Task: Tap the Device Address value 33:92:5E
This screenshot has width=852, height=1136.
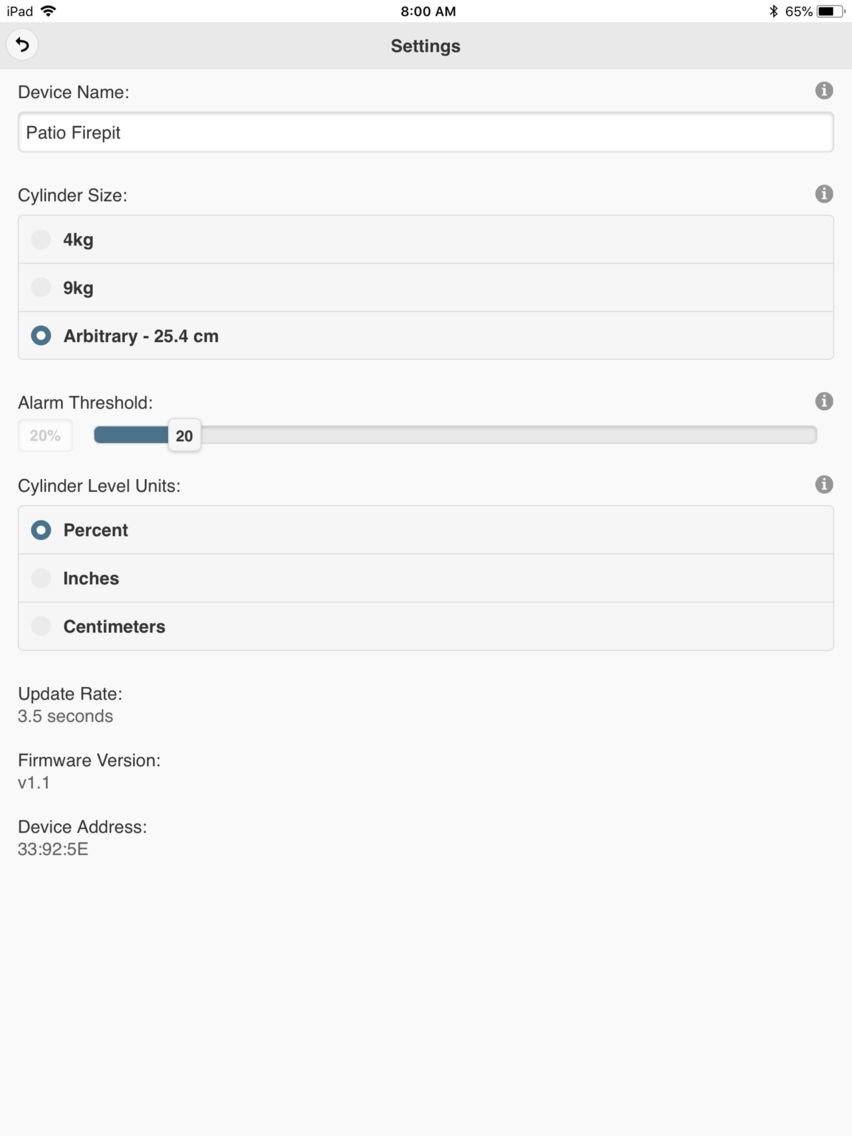Action: (x=53, y=849)
